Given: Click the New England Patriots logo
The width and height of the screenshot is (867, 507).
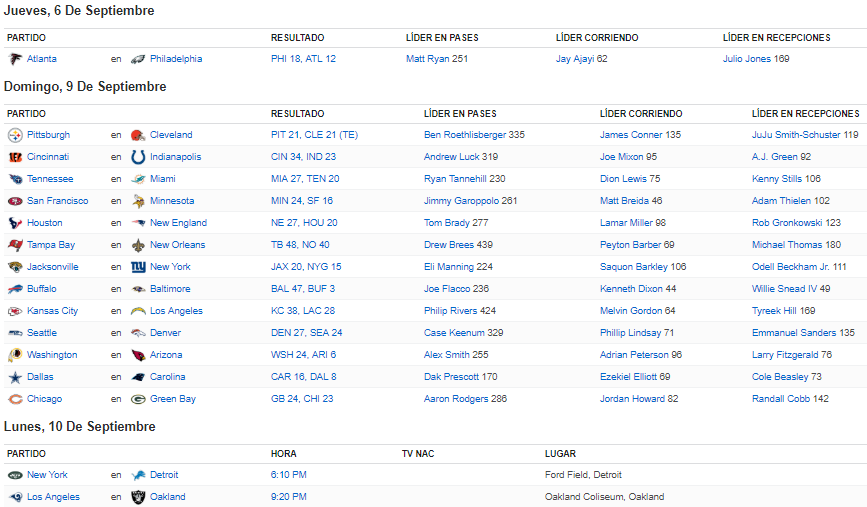Looking at the screenshot, I should coord(138,223).
